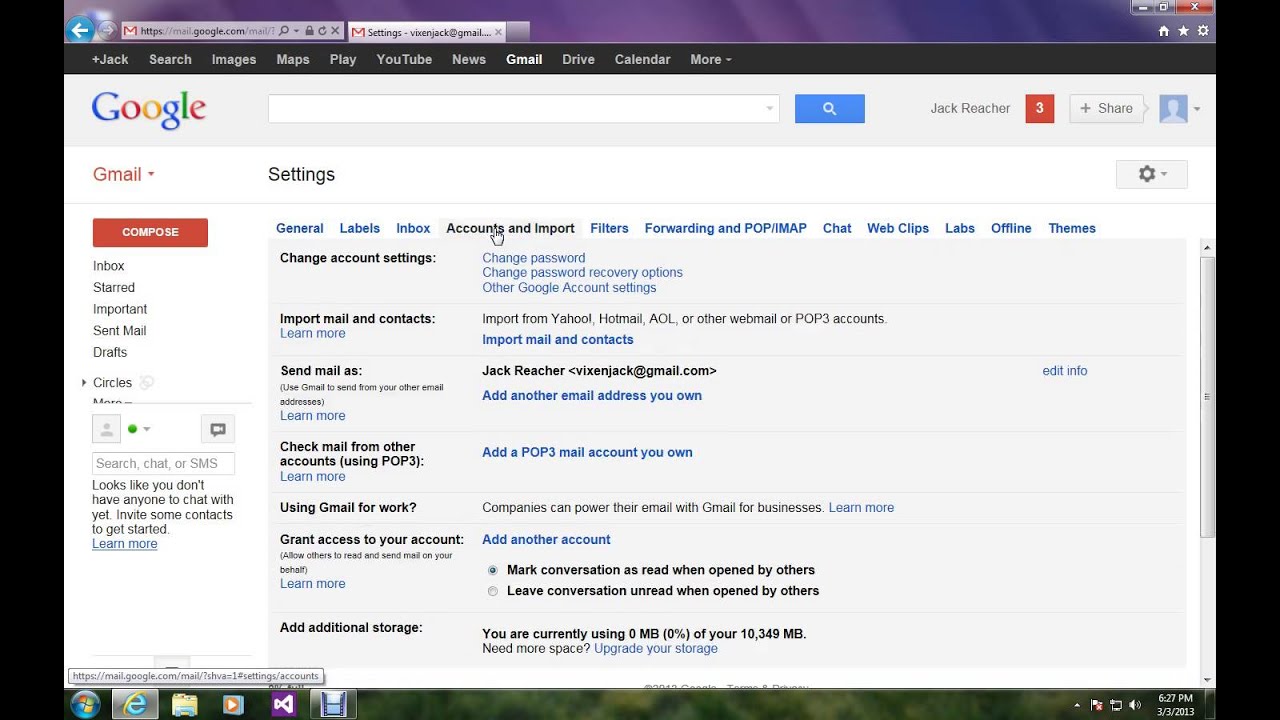Click the network tray icon
Screen dimensions: 1280x720
point(1117,705)
